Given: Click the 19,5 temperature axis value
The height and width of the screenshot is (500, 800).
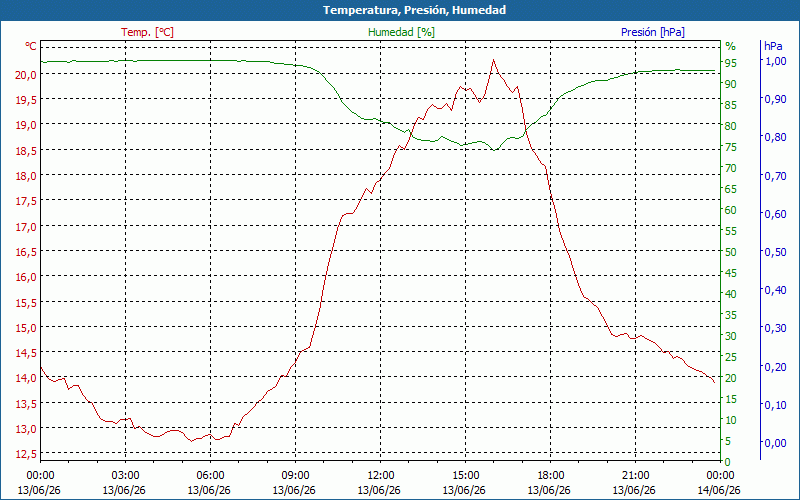Looking at the screenshot, I should pyautogui.click(x=27, y=100).
